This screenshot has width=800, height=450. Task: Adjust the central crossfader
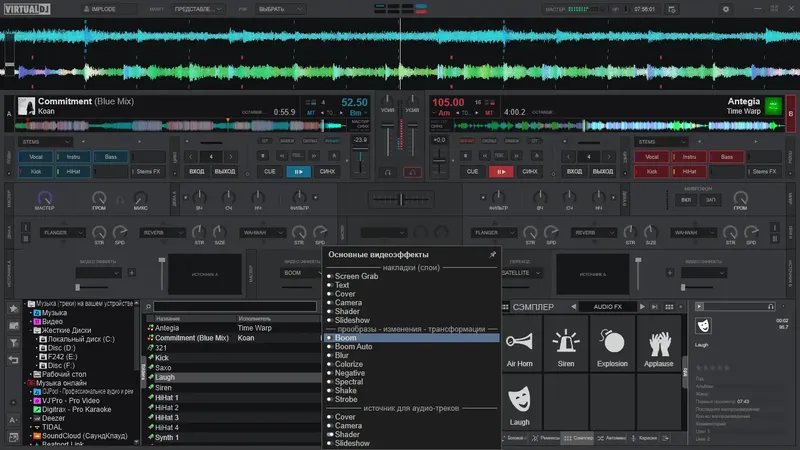(x=401, y=199)
